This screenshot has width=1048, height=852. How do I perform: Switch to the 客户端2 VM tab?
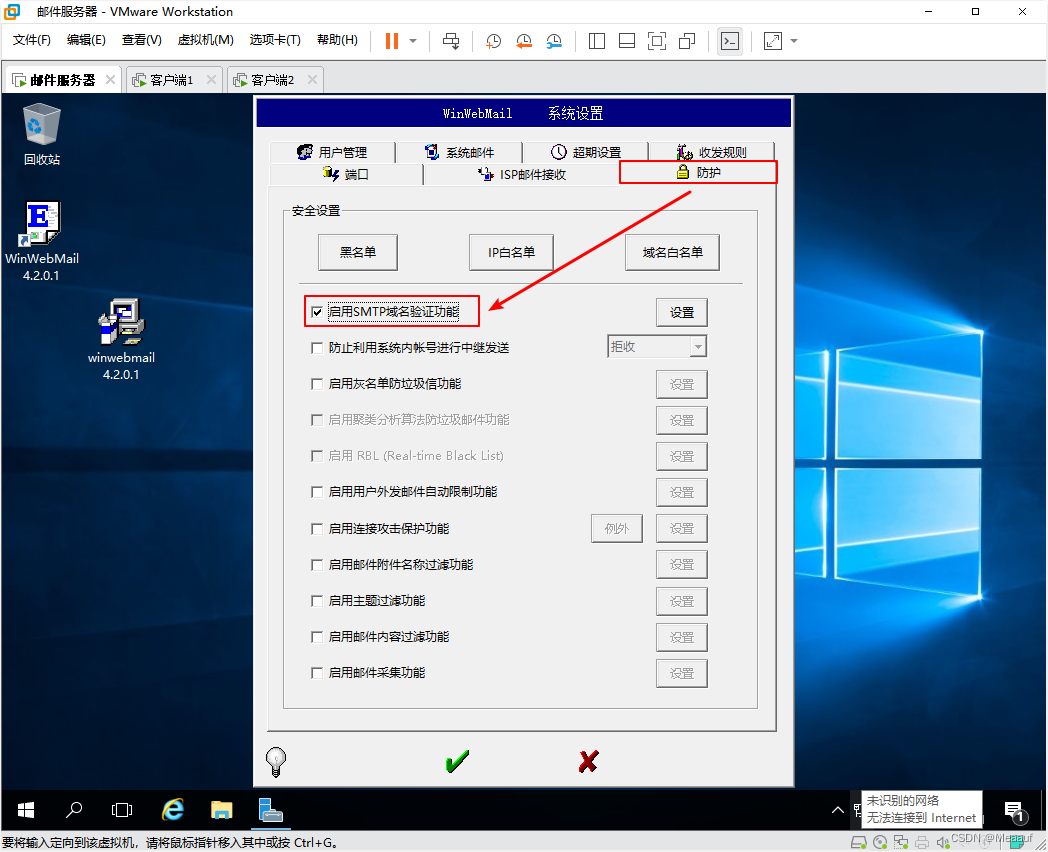coord(273,80)
